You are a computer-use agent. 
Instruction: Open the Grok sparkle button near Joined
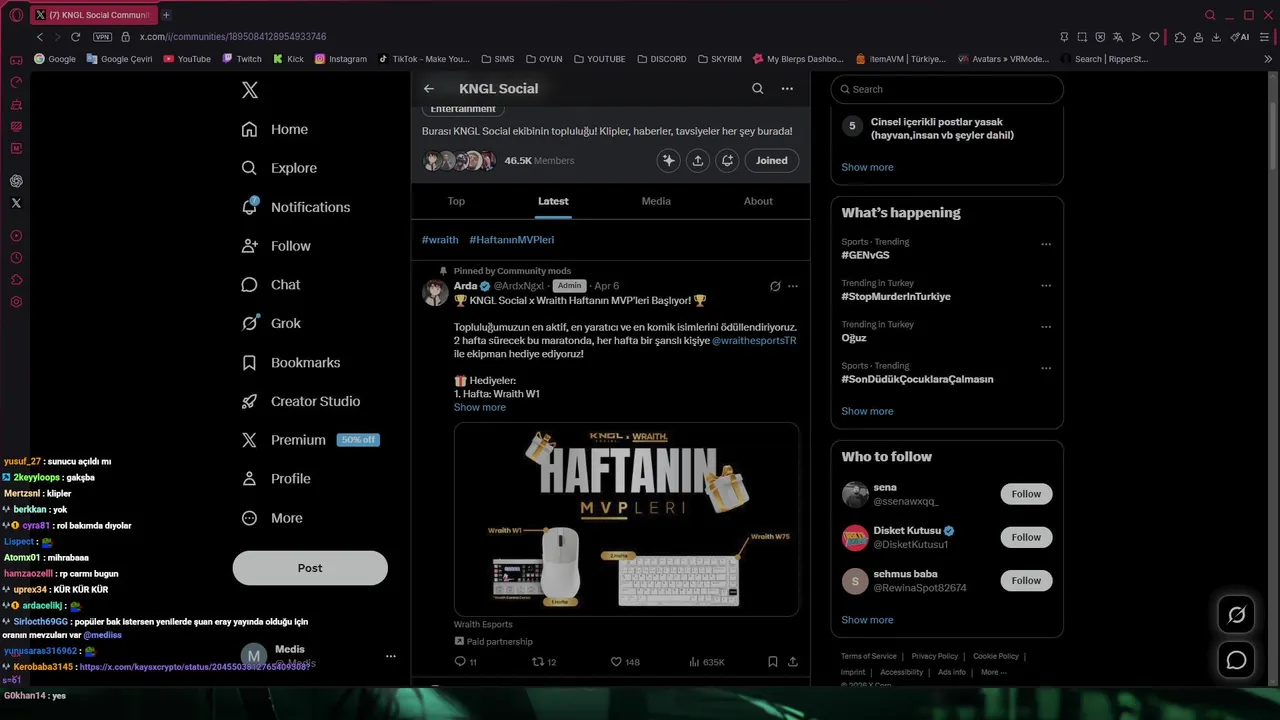pyautogui.click(x=669, y=160)
